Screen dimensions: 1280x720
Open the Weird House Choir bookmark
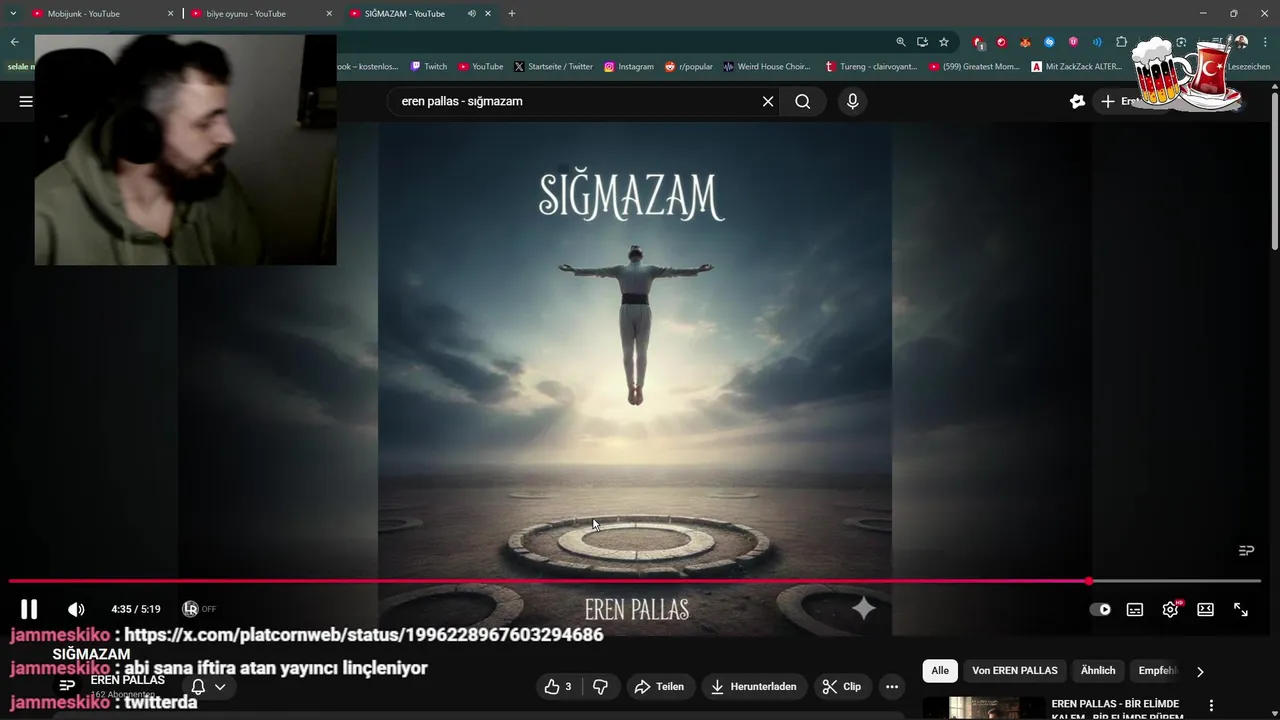tap(767, 67)
